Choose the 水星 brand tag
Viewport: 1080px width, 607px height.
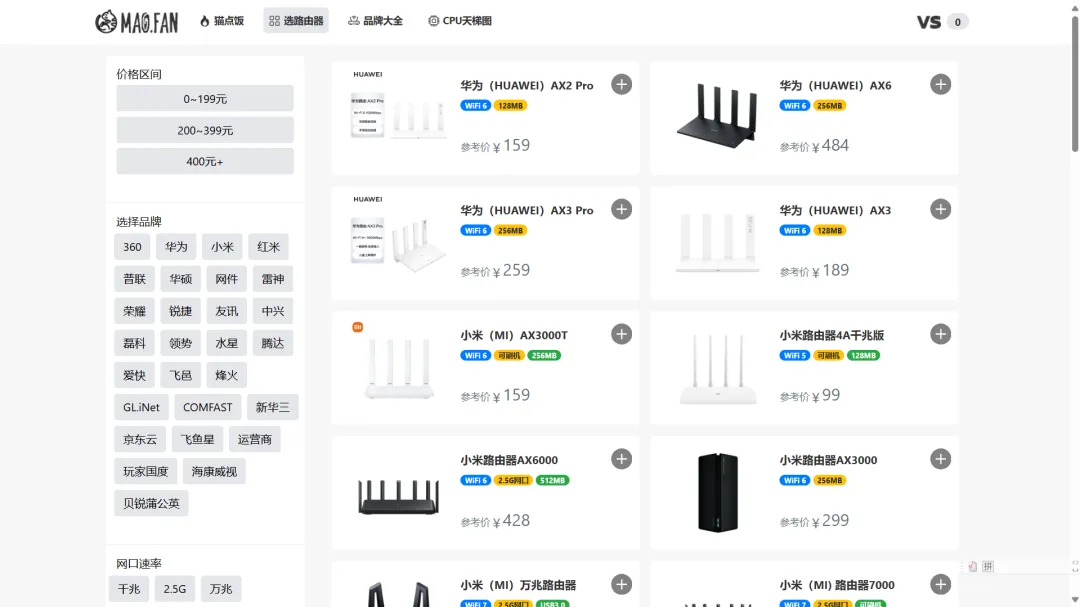coord(227,343)
